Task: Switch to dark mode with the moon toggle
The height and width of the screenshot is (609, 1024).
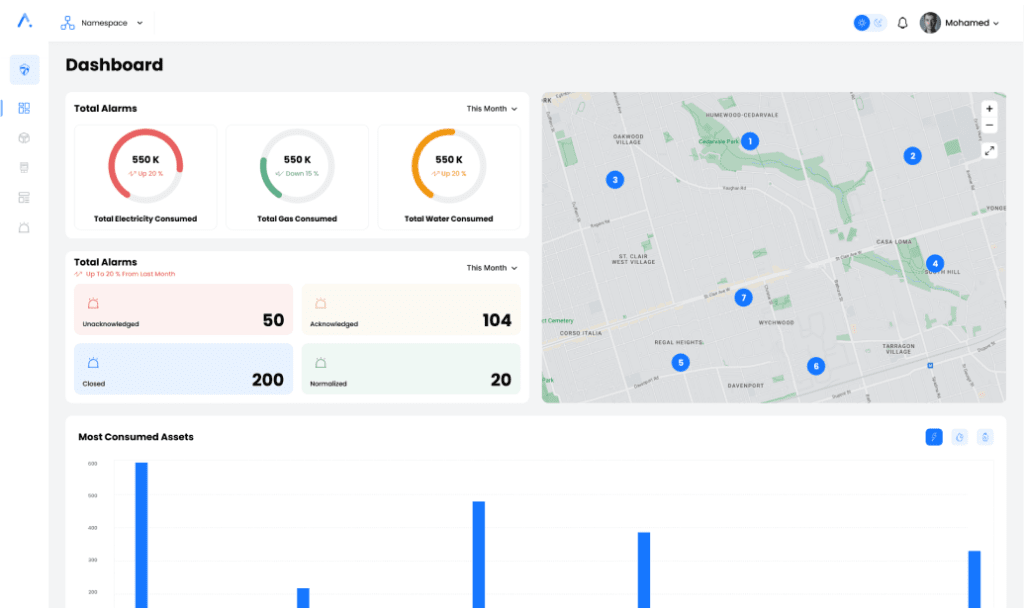Action: point(879,23)
